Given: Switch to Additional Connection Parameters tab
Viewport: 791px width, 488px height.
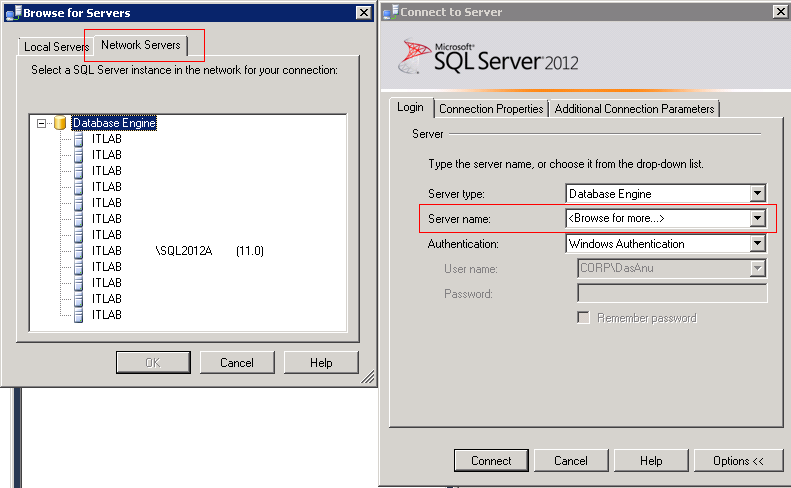Looking at the screenshot, I should tap(634, 108).
